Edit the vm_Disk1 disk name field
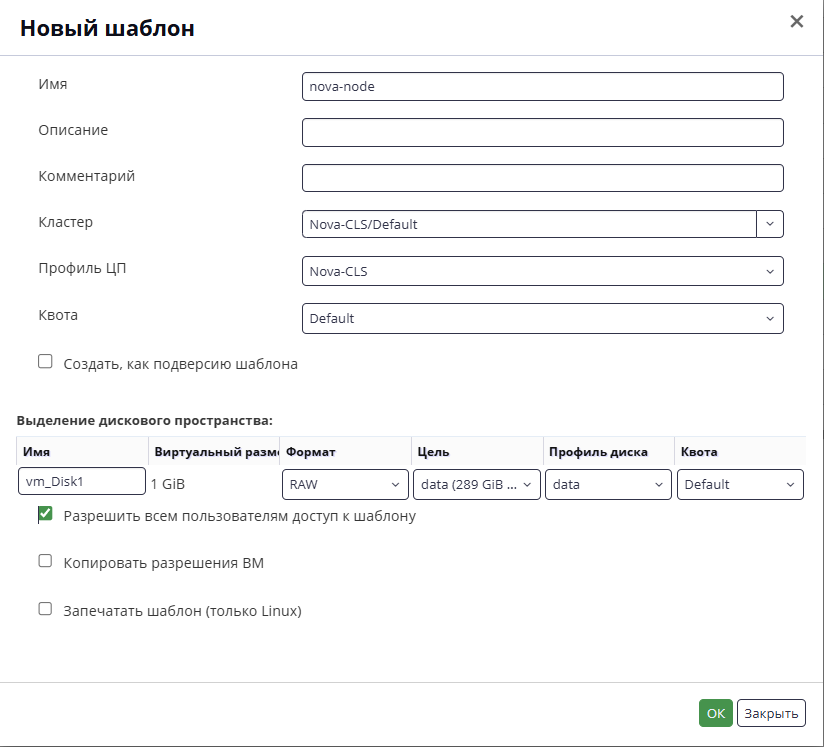Screen dimensions: 824x747 pyautogui.click(x=81, y=482)
